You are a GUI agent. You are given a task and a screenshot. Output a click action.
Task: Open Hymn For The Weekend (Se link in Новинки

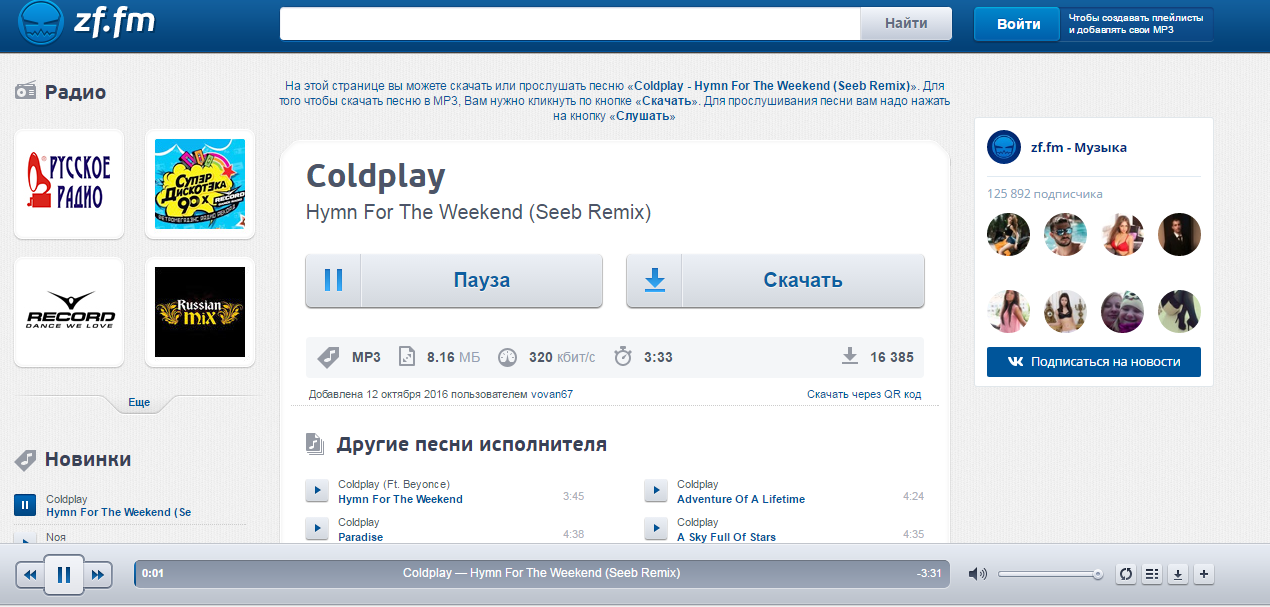point(118,512)
